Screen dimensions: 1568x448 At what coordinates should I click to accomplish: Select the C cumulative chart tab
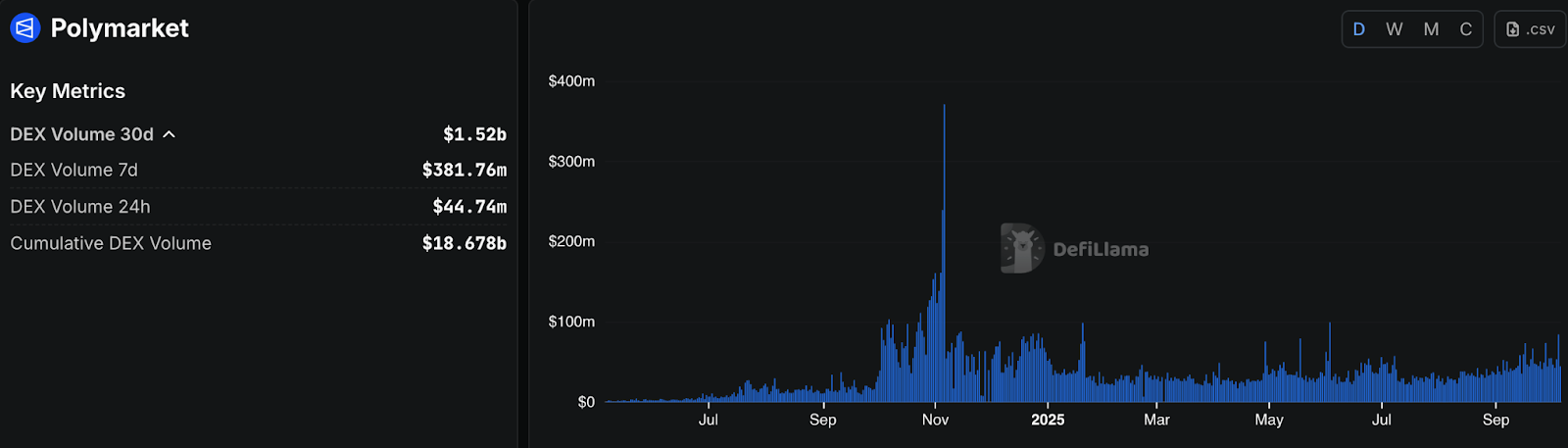coord(1466,29)
